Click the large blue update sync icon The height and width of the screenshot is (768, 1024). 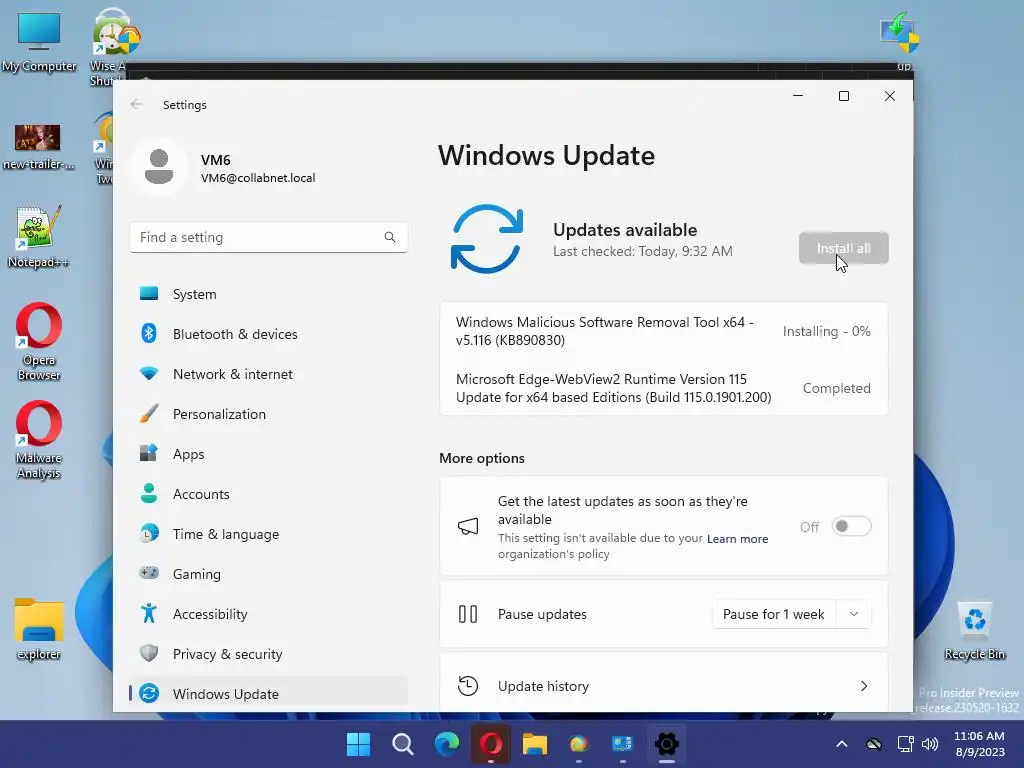[487, 239]
